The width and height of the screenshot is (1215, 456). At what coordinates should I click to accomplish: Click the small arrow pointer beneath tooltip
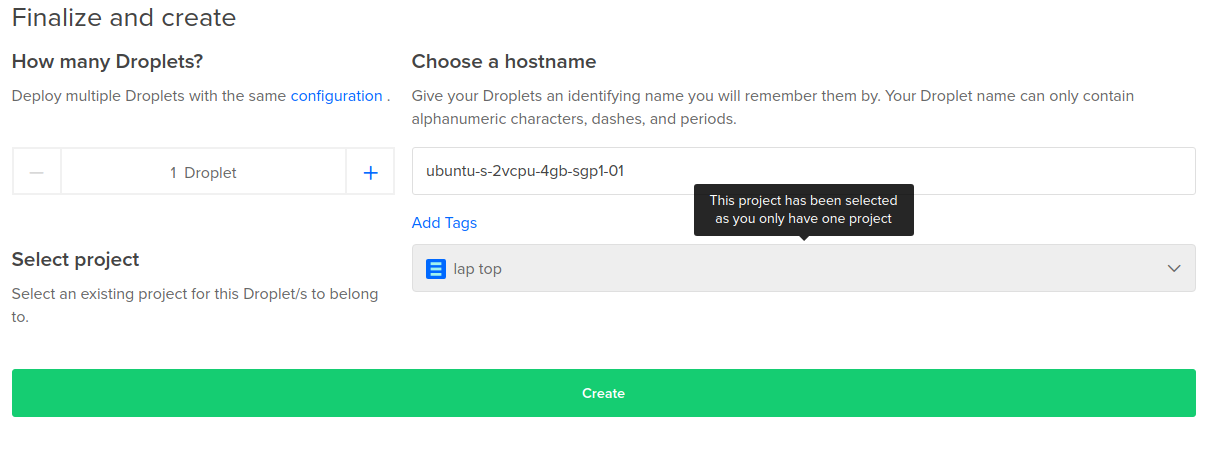[803, 238]
